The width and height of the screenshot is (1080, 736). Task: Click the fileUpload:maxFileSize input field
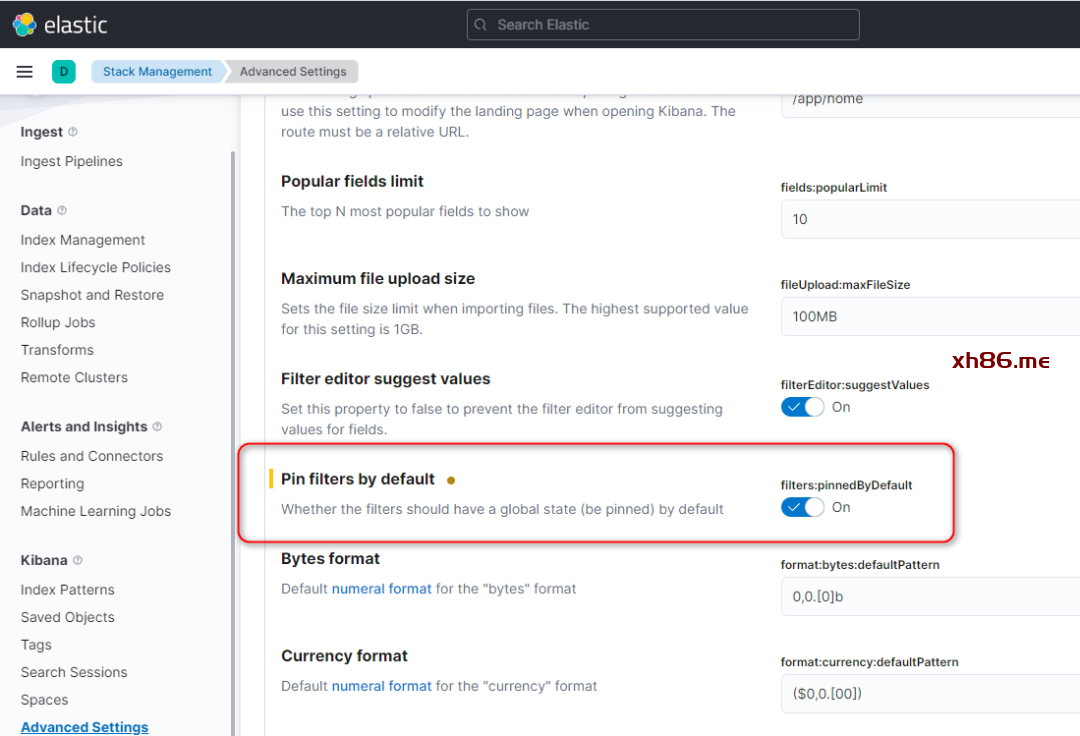[x=930, y=316]
